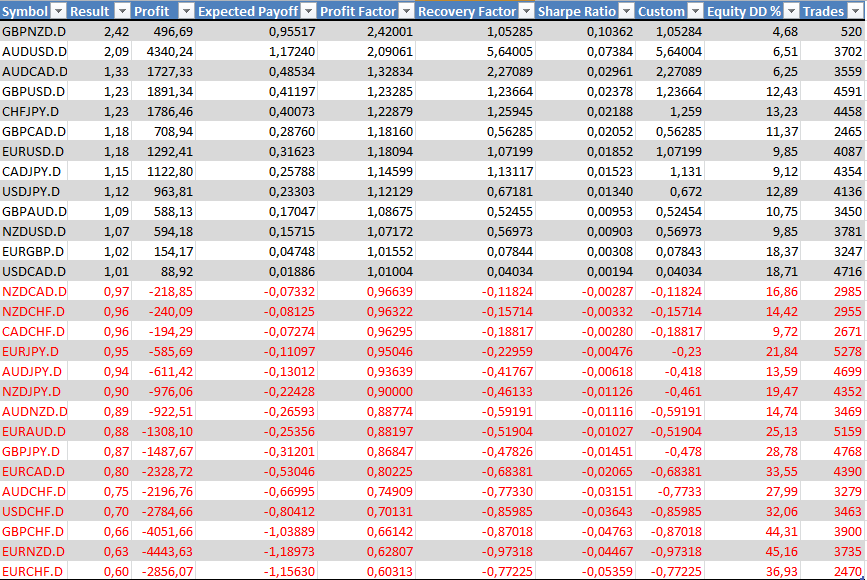867x580 pixels.
Task: Select the GBPNZD.D symbol cell
Action: pyautogui.click(x=34, y=32)
